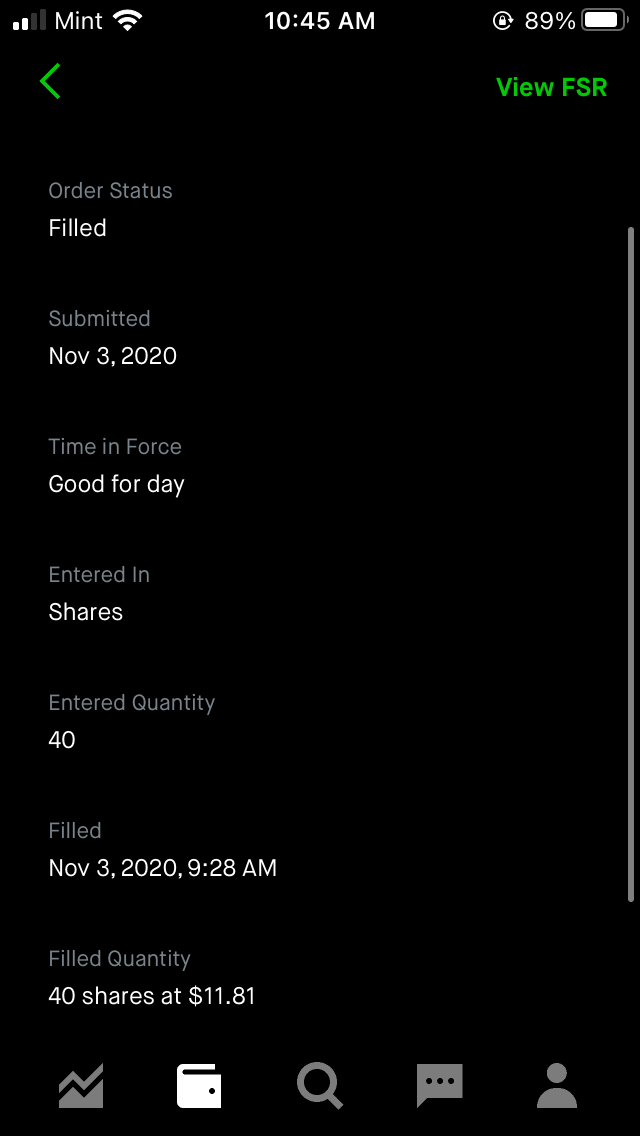Screen dimensions: 640x1136
Task: Tap the filled time Nov 3, 9:28 AM
Action: (163, 868)
